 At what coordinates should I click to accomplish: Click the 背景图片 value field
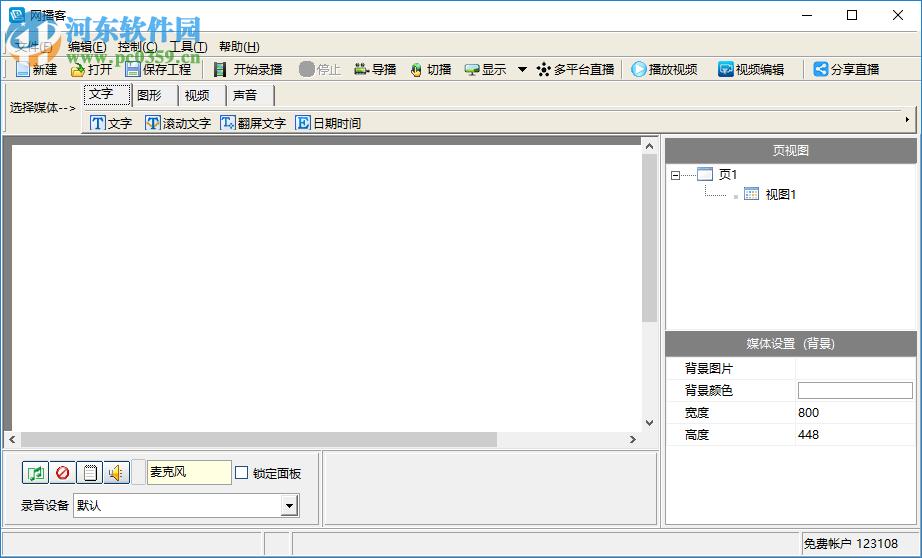pos(856,369)
